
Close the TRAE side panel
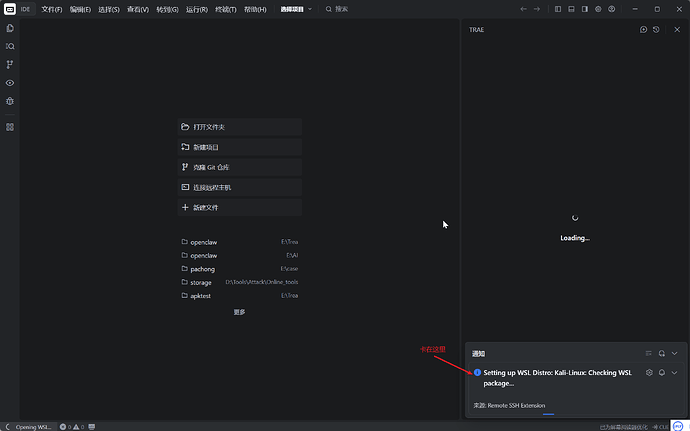click(677, 29)
